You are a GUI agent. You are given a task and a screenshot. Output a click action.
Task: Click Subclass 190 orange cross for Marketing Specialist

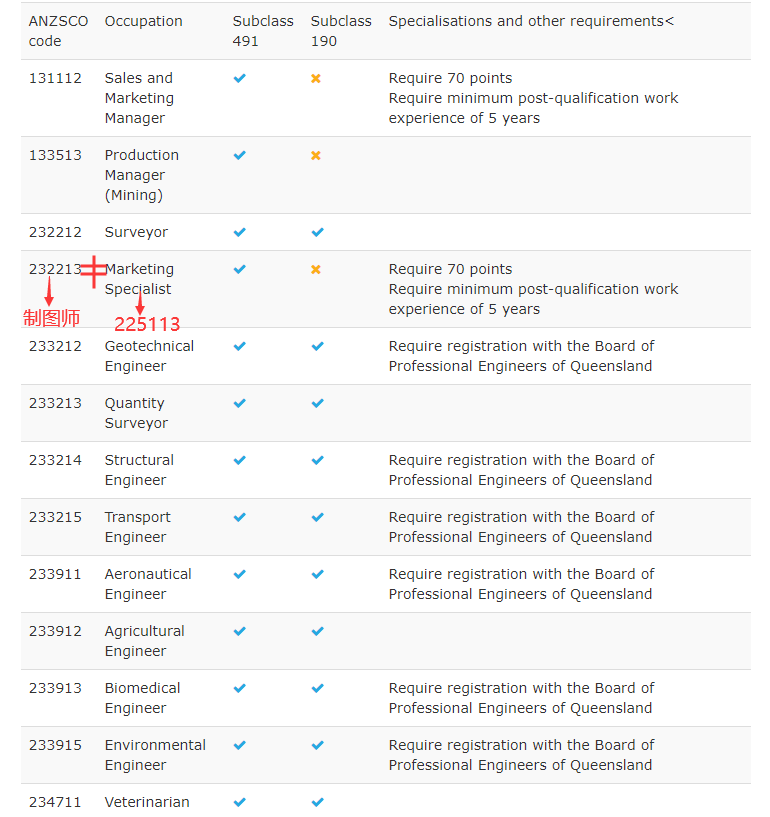(316, 269)
